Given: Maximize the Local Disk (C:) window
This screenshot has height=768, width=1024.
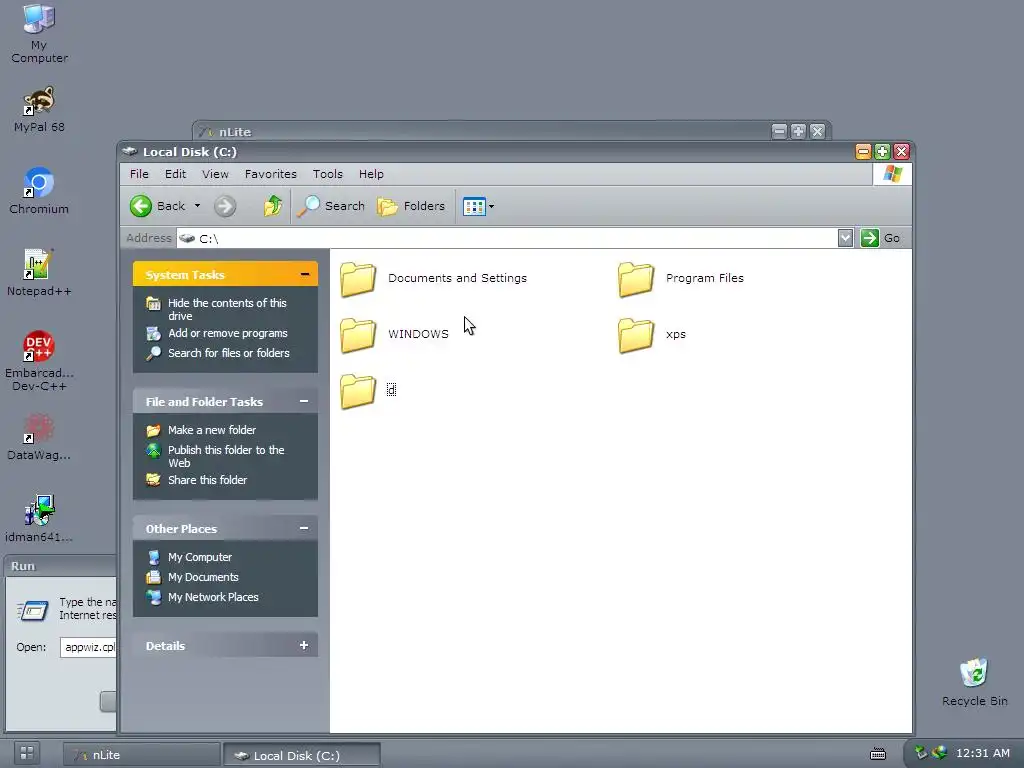Looking at the screenshot, I should [882, 152].
